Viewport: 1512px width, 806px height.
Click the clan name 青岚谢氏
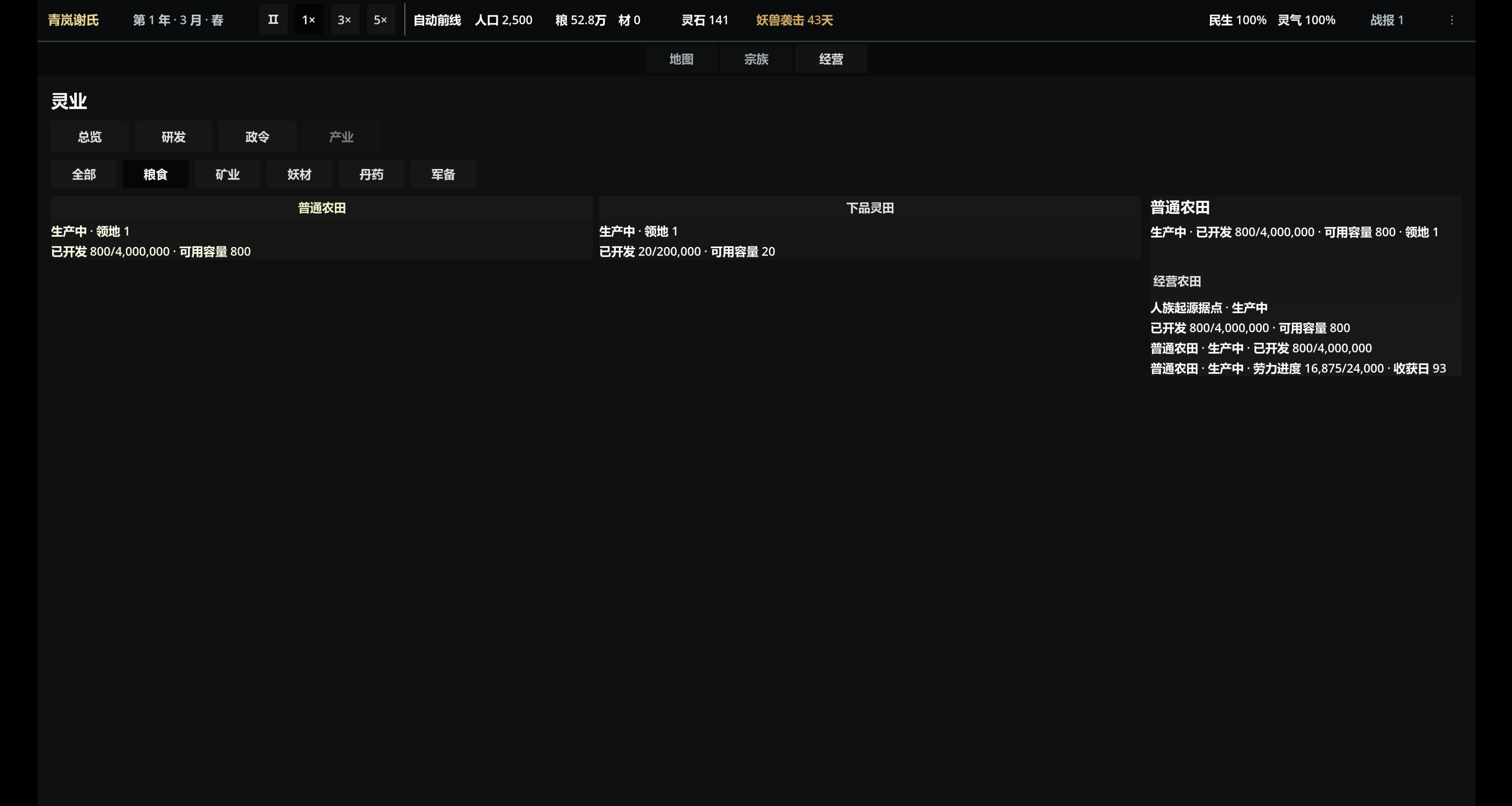[x=73, y=20]
